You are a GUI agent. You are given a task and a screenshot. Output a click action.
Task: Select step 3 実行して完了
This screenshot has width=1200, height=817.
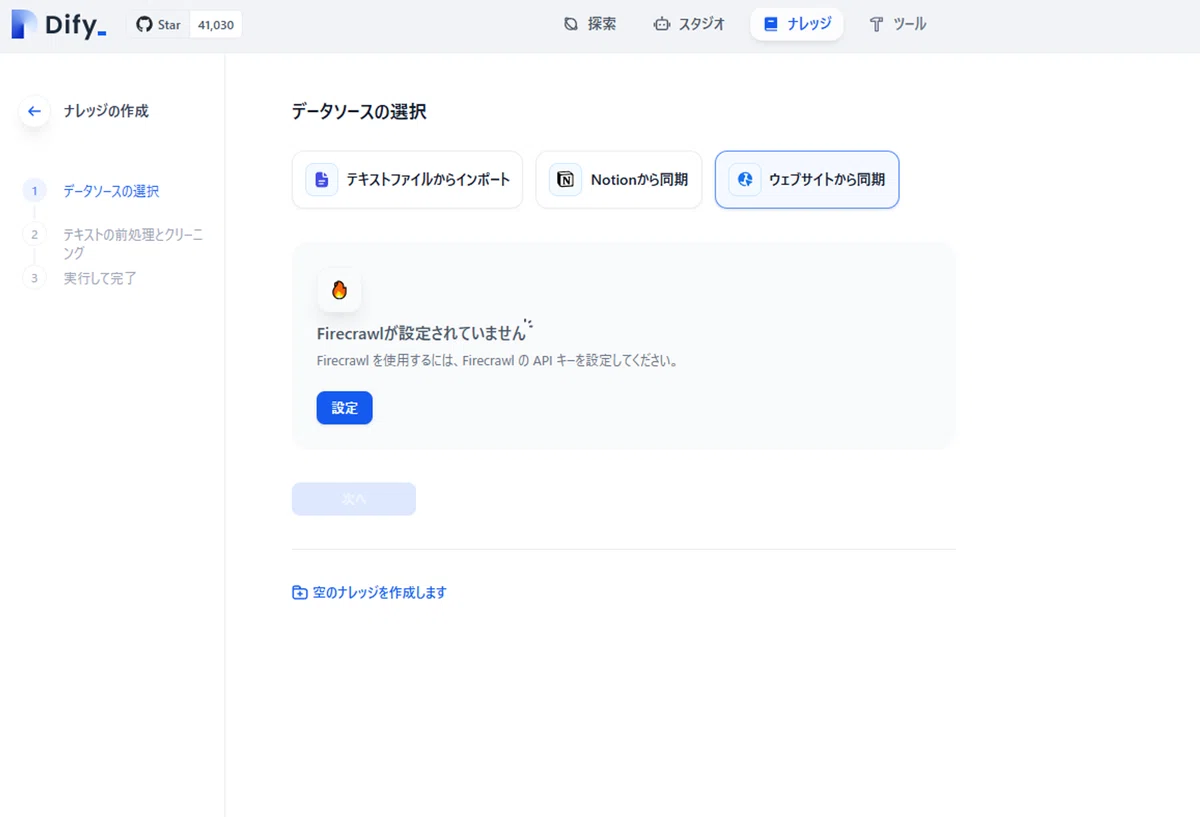click(x=80, y=278)
